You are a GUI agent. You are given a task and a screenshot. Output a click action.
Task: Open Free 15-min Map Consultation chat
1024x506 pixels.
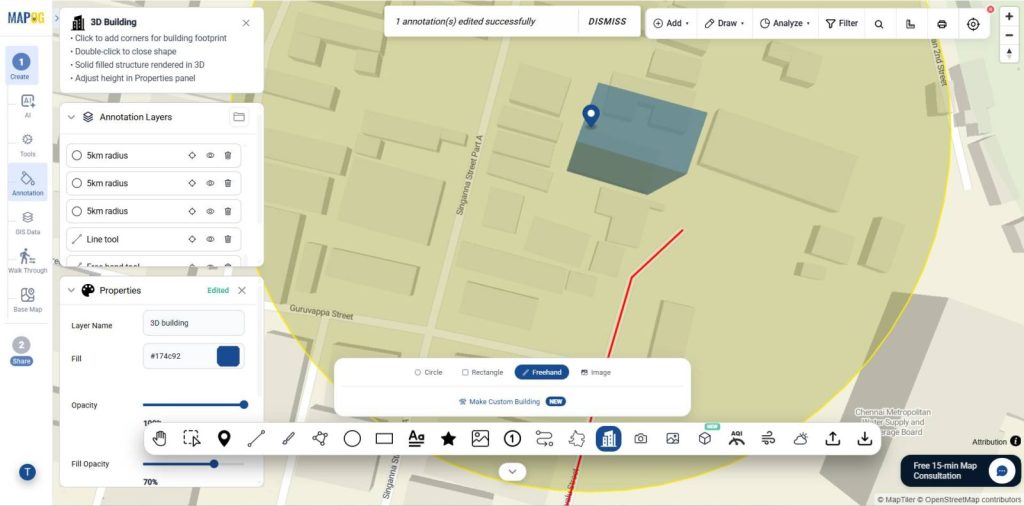click(961, 471)
